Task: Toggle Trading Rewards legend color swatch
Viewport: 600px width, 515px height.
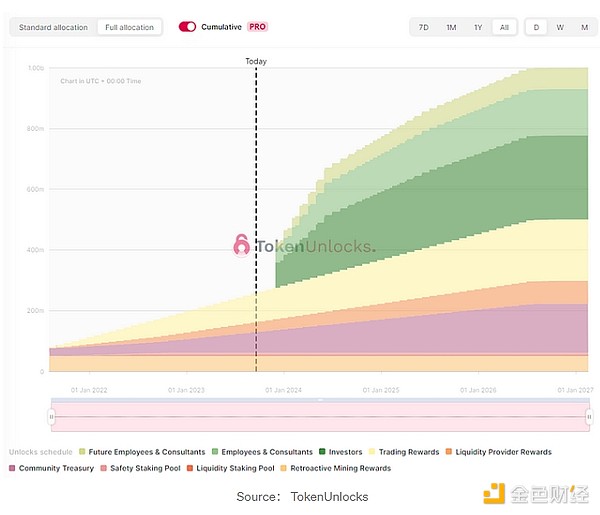Action: [370, 452]
